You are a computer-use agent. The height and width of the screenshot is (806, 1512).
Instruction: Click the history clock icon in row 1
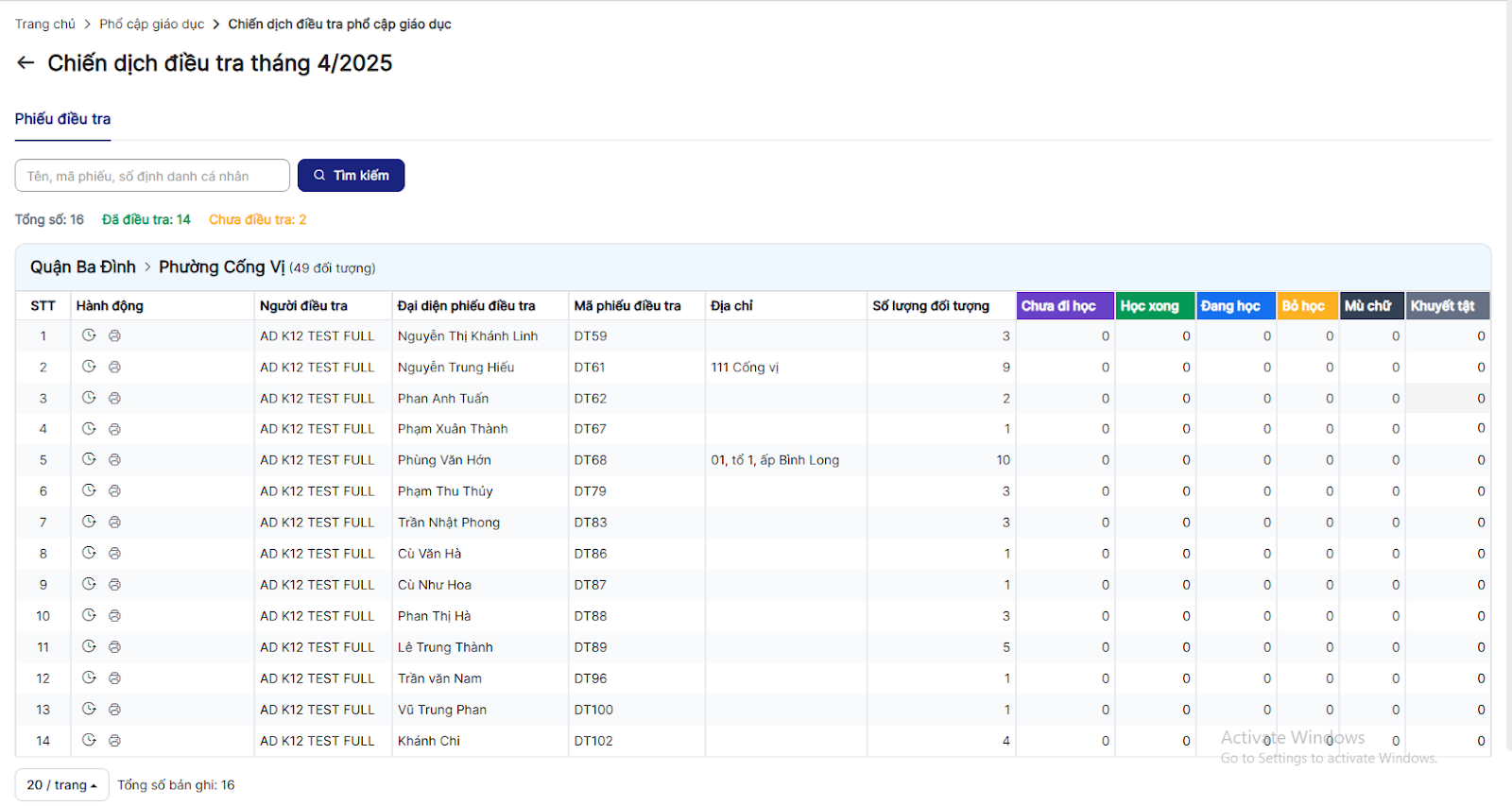89,335
